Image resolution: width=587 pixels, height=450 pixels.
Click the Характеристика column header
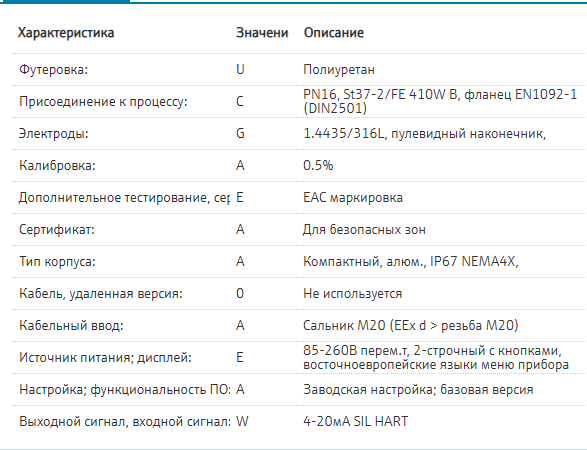pos(66,33)
